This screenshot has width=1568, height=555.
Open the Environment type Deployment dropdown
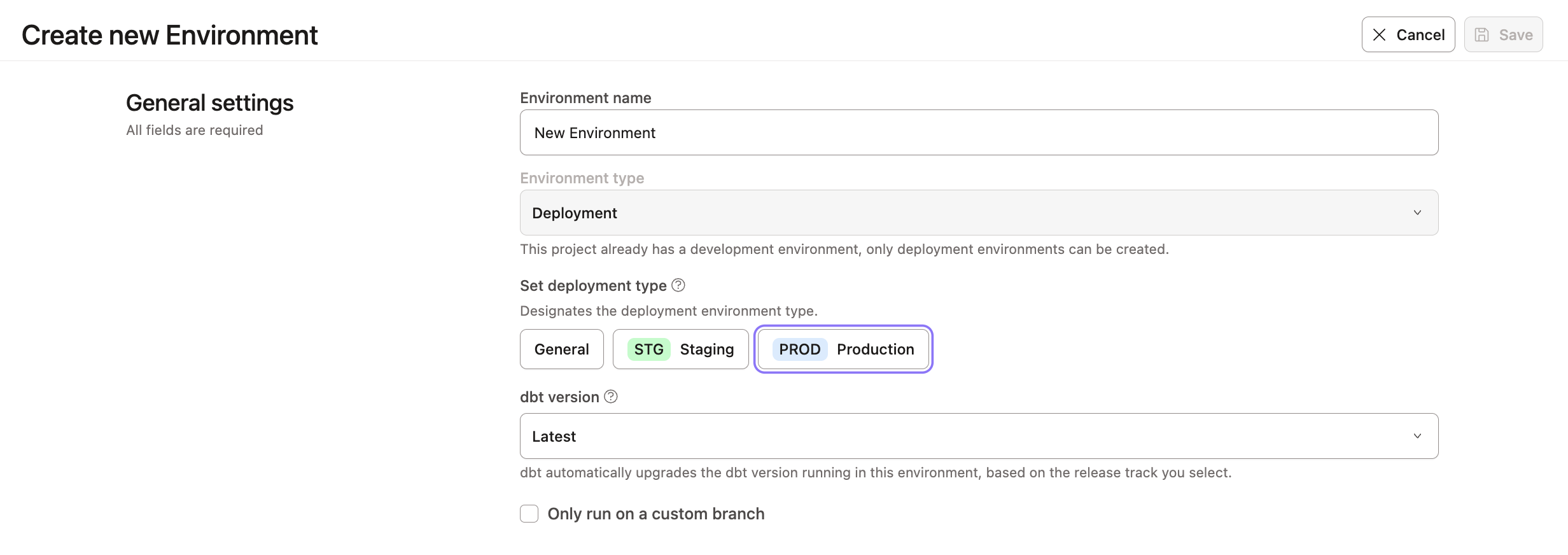(x=978, y=213)
